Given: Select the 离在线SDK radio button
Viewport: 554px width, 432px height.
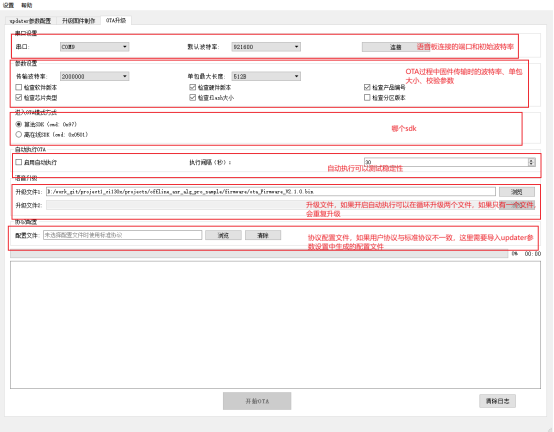Looking at the screenshot, I should 19,135.
